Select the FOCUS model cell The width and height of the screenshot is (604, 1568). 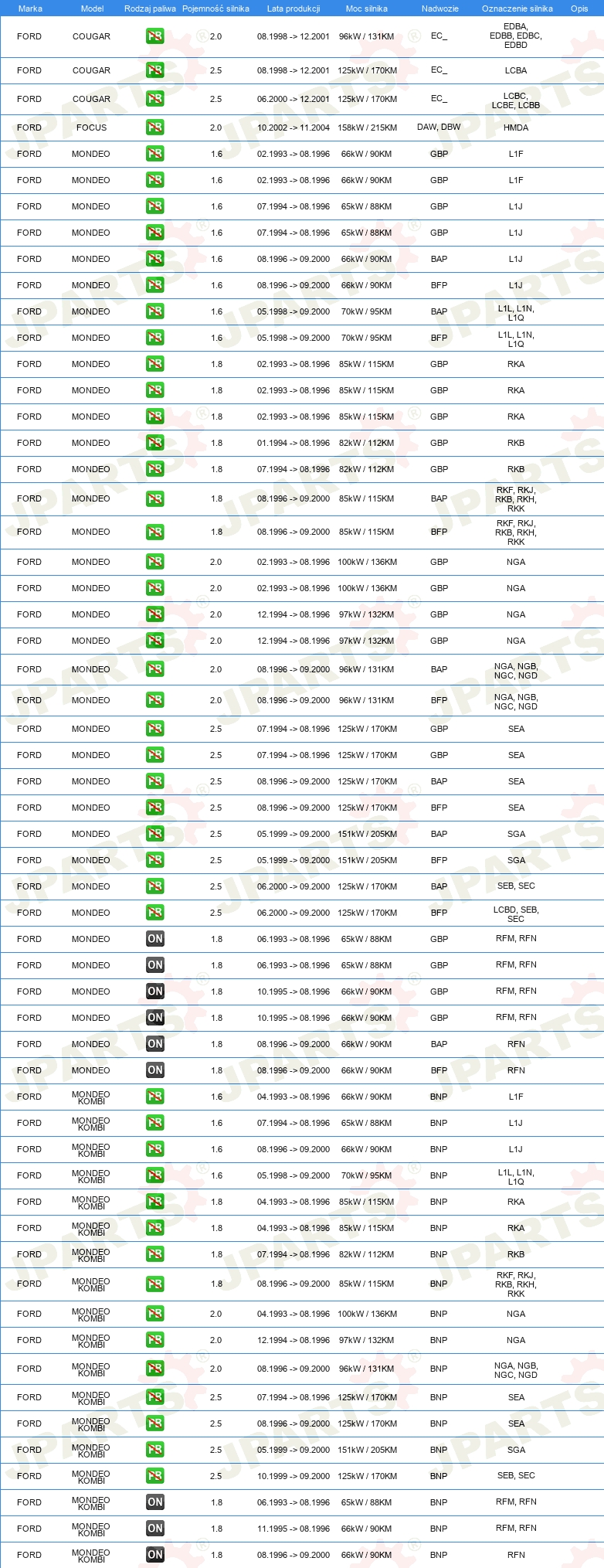pyautogui.click(x=91, y=128)
